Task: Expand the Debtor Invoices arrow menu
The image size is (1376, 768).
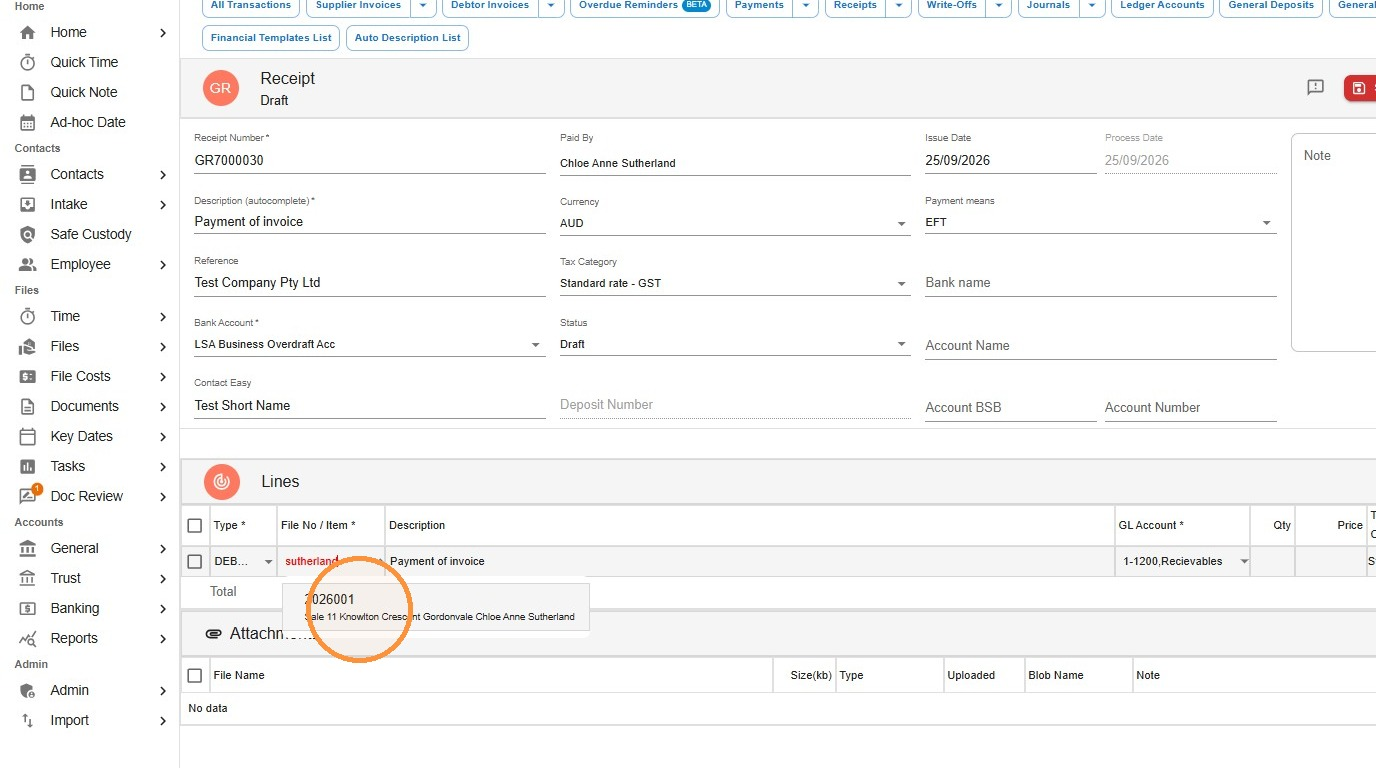Action: tap(550, 6)
